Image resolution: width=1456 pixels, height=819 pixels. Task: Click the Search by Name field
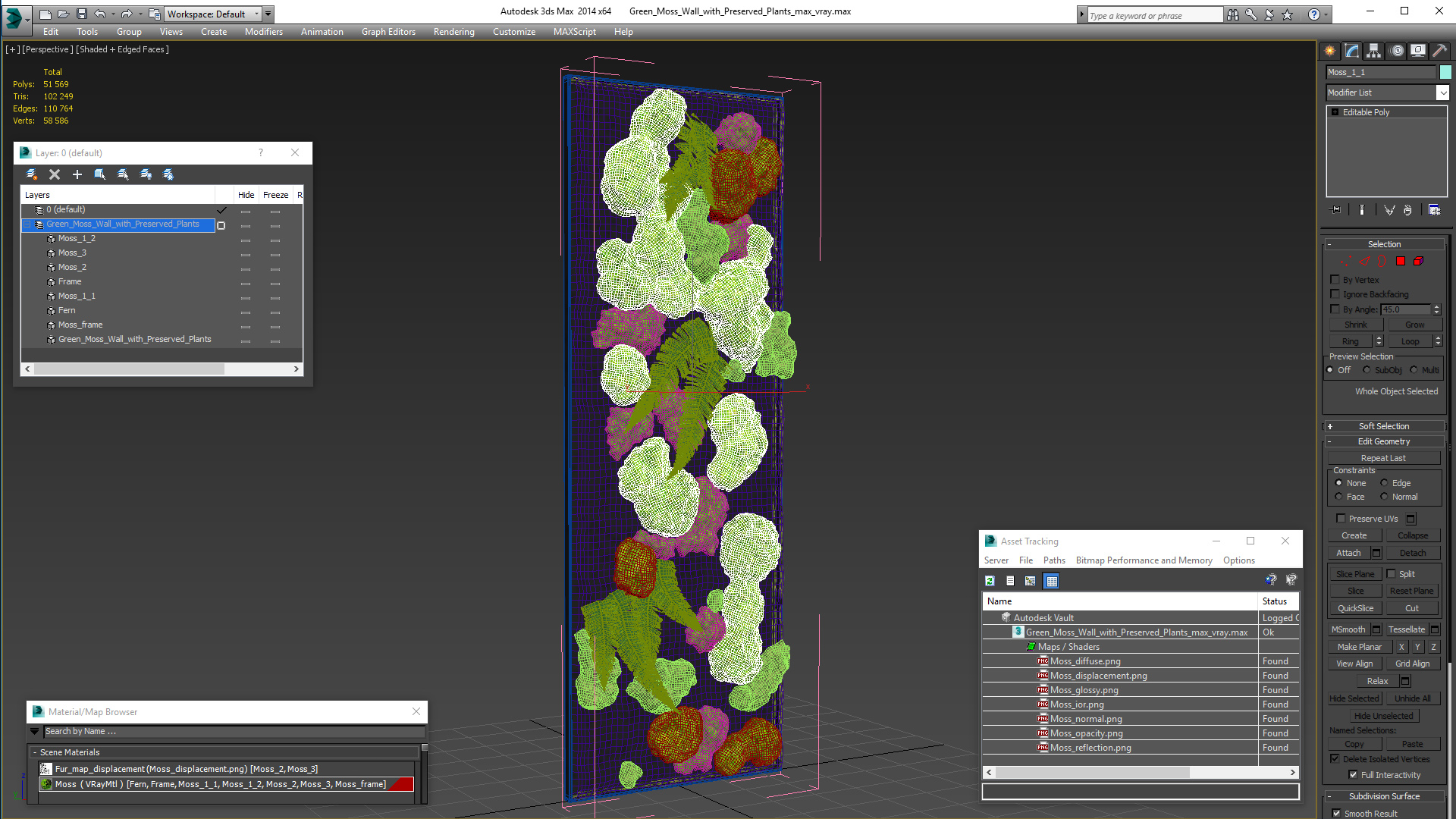tap(227, 732)
